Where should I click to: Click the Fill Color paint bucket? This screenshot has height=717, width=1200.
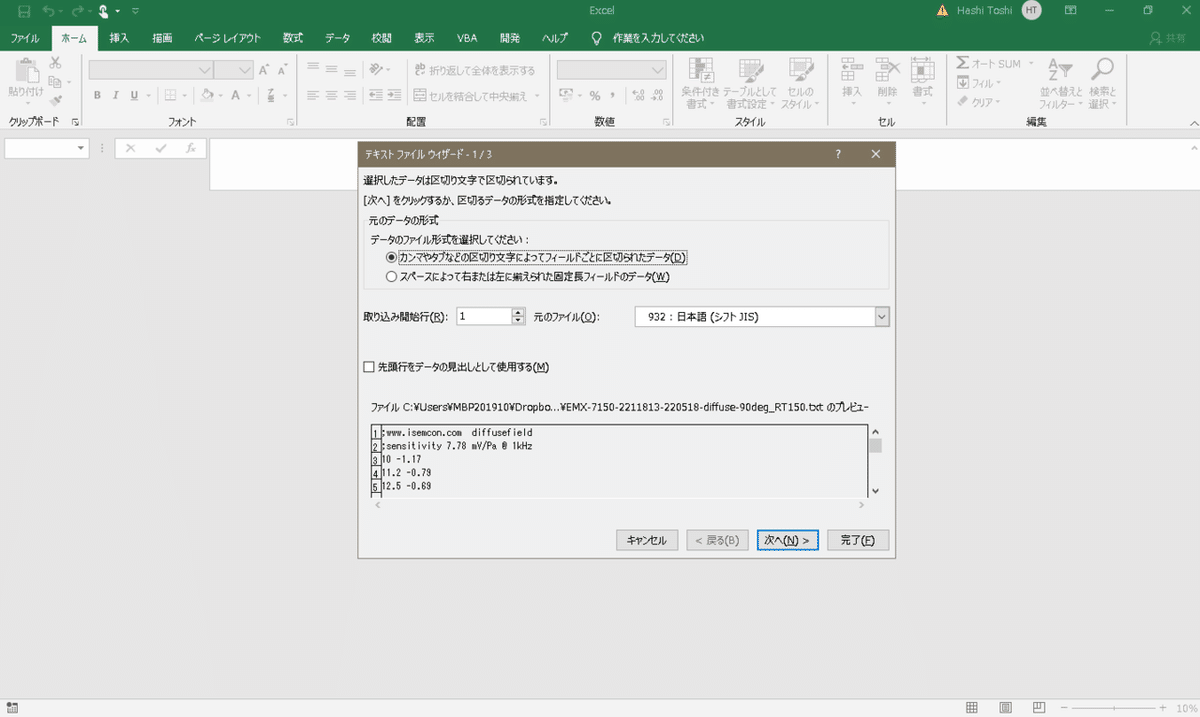click(206, 96)
